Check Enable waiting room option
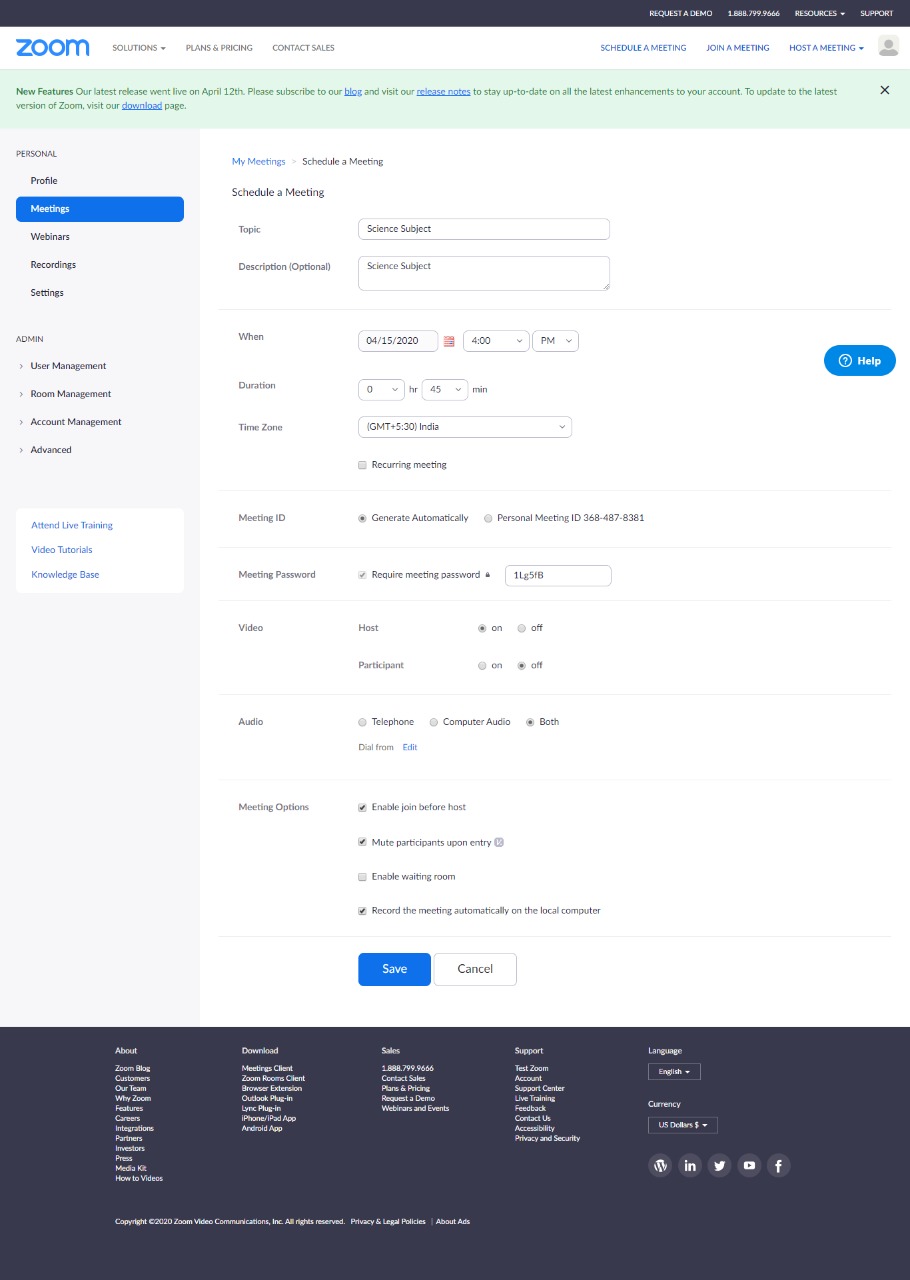Screen dimensions: 910x1280 click(363, 877)
